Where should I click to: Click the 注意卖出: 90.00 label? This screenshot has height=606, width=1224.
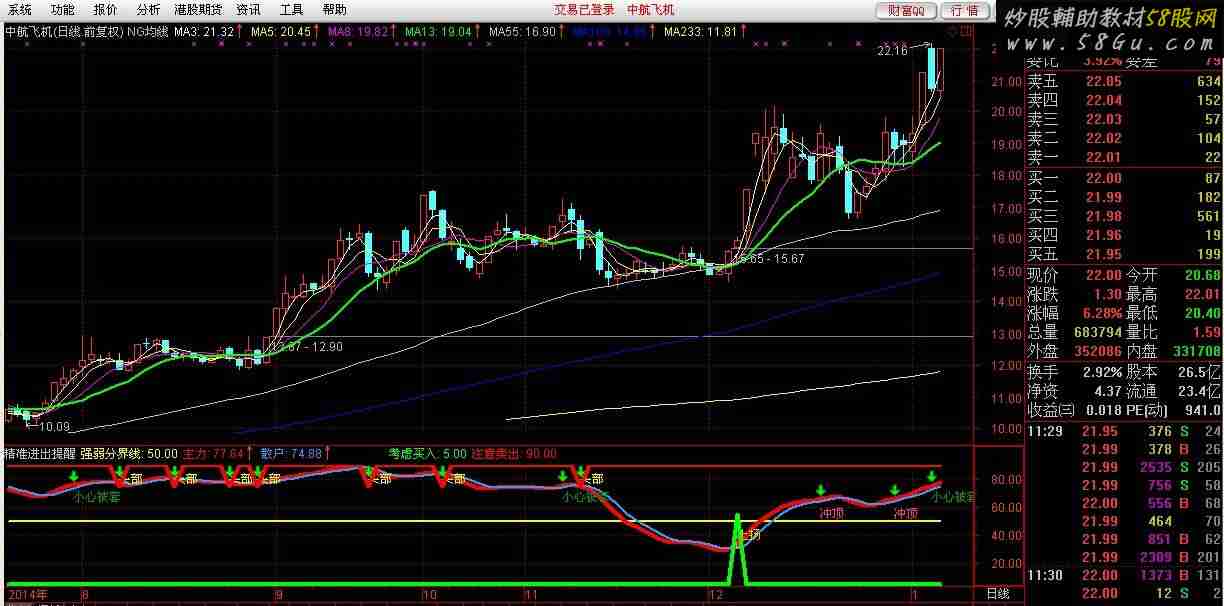pos(514,453)
